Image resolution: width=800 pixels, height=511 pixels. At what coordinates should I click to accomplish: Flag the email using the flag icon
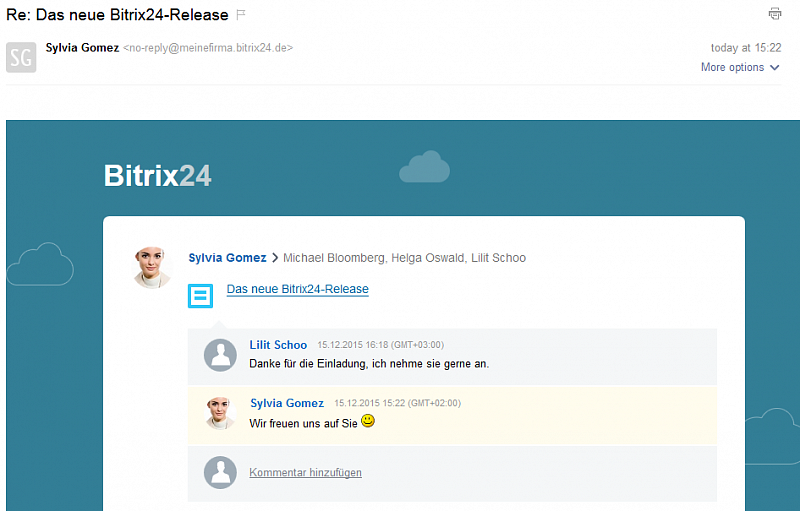(241, 15)
